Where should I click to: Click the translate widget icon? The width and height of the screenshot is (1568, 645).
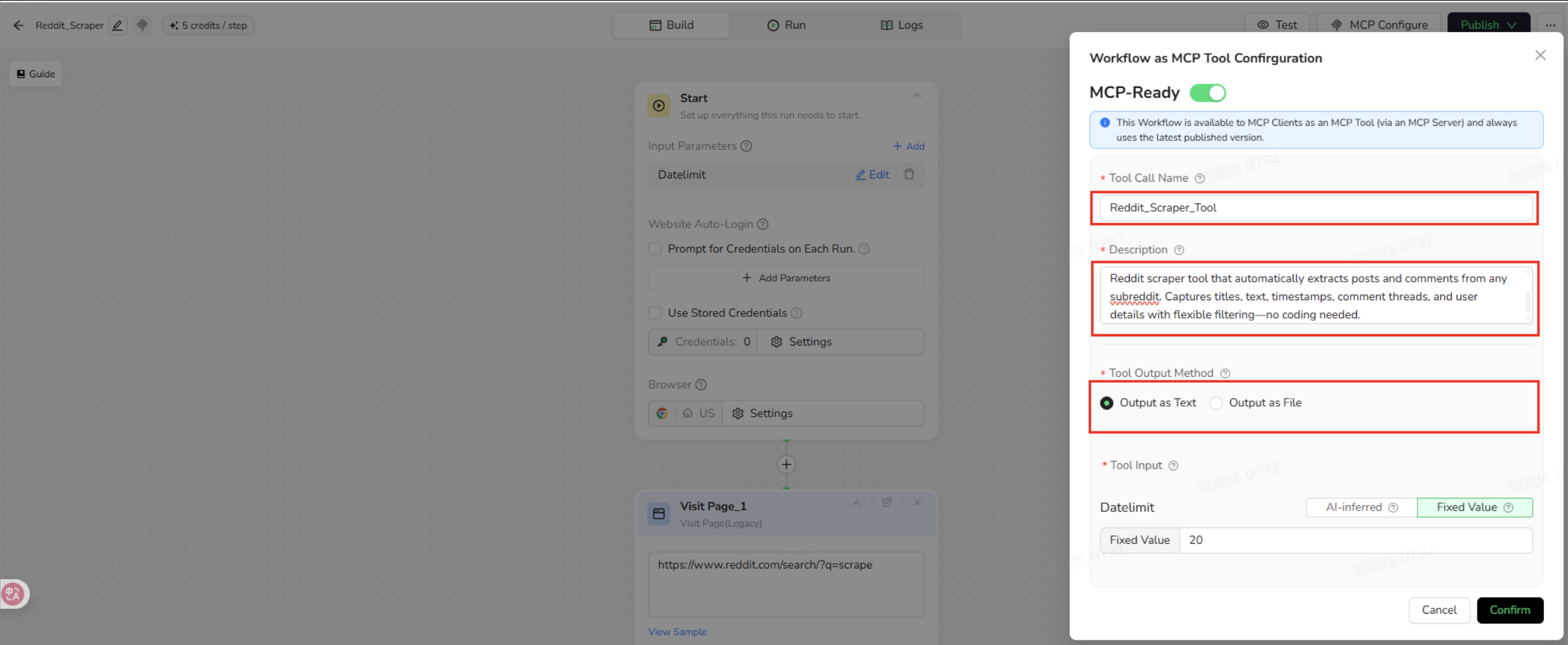(13, 594)
